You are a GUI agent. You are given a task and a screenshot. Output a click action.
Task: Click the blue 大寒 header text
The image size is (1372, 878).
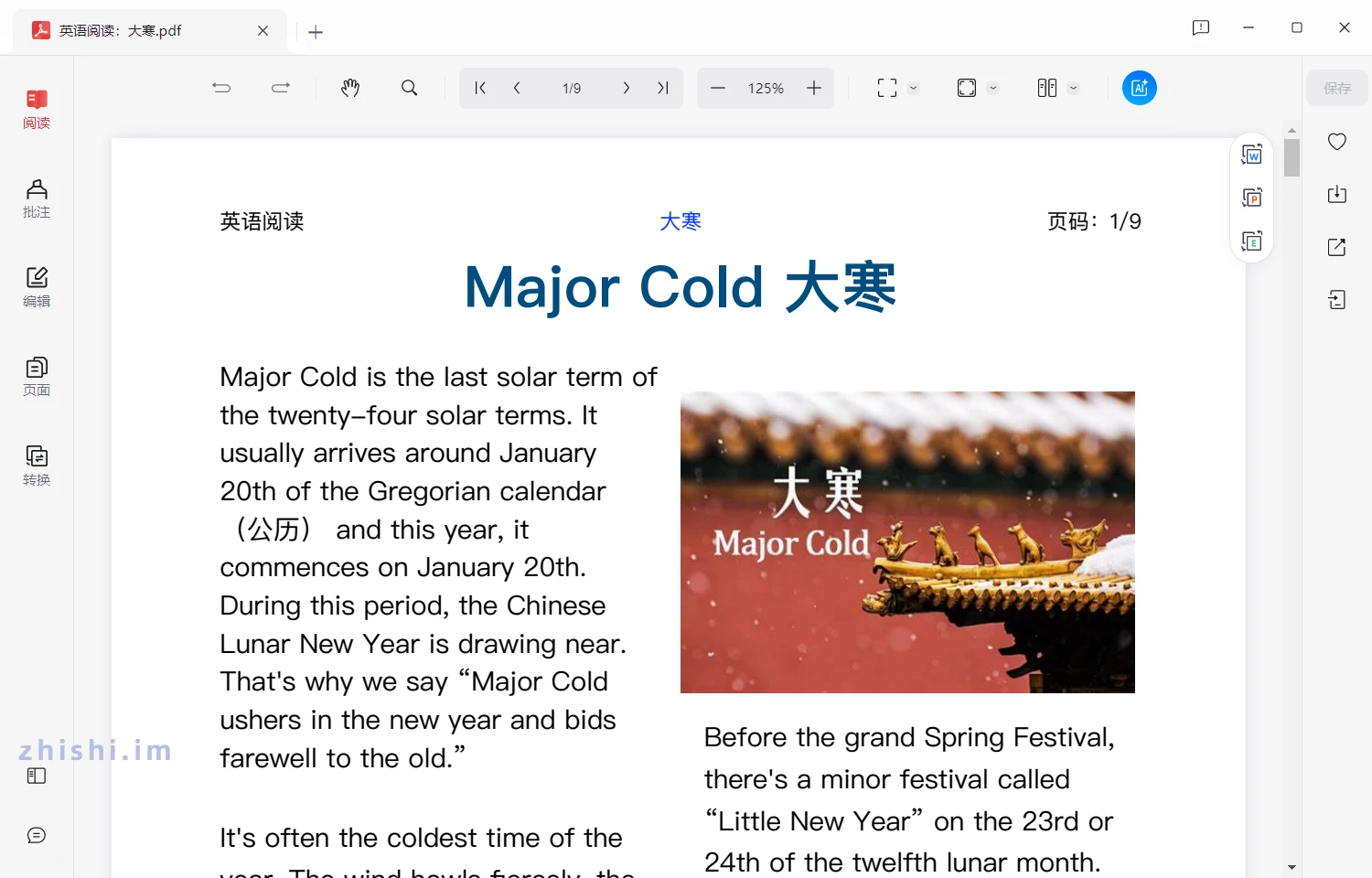681,221
